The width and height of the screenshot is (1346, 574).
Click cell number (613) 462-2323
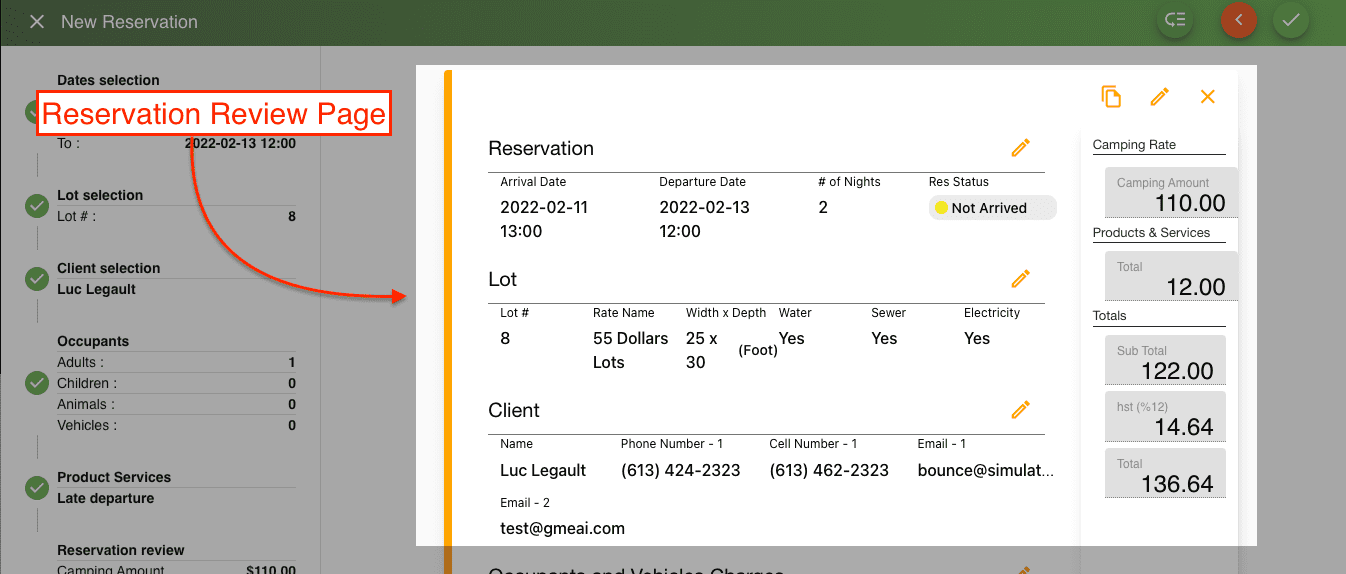click(x=829, y=470)
